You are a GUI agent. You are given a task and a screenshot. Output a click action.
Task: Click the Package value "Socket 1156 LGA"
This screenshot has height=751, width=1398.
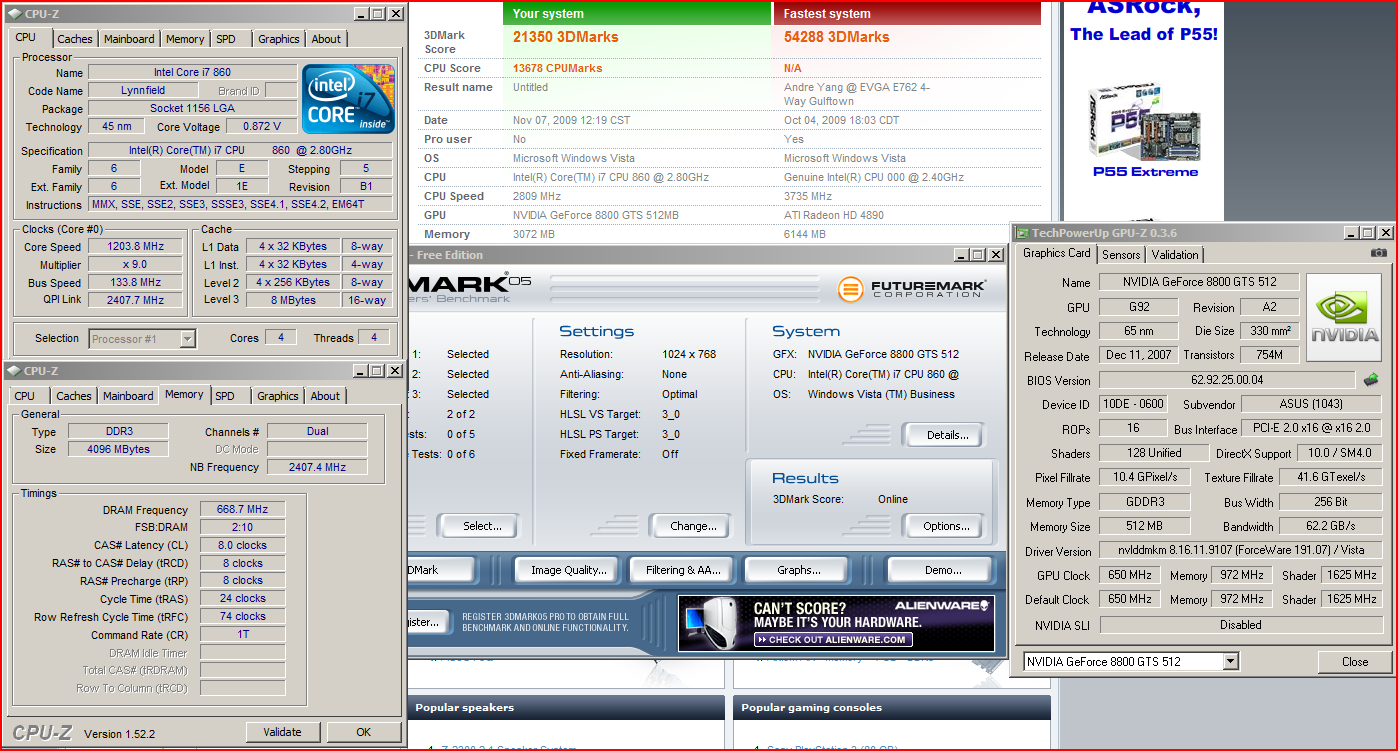[192, 109]
